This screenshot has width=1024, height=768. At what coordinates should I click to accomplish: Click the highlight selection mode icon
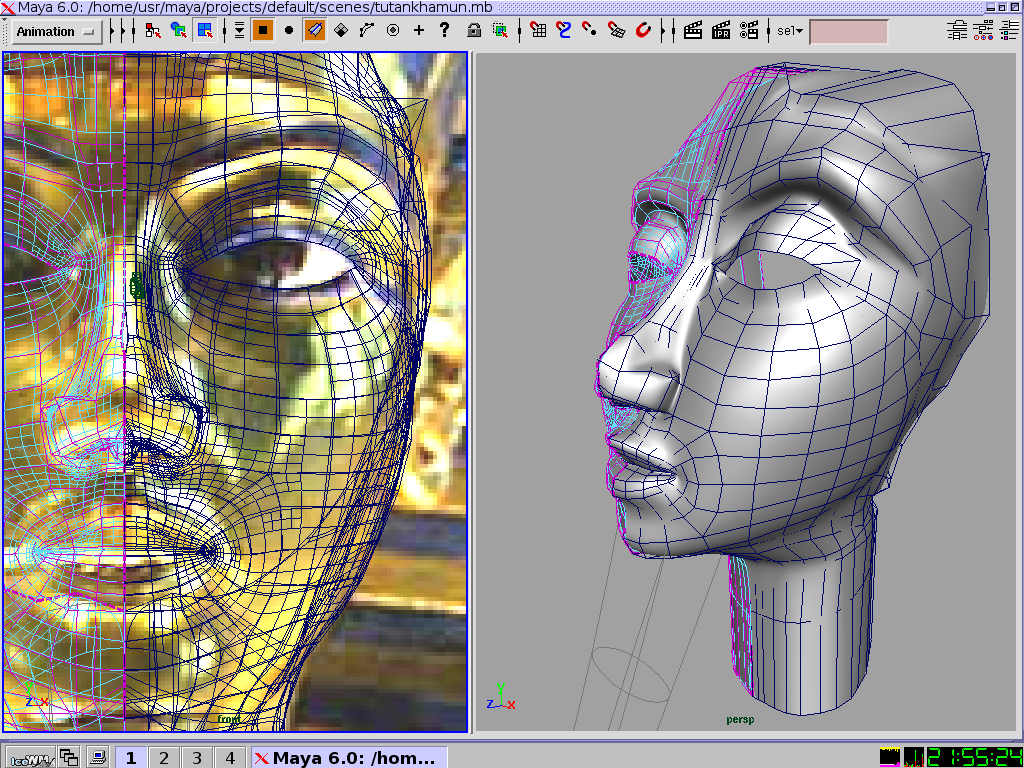500,30
